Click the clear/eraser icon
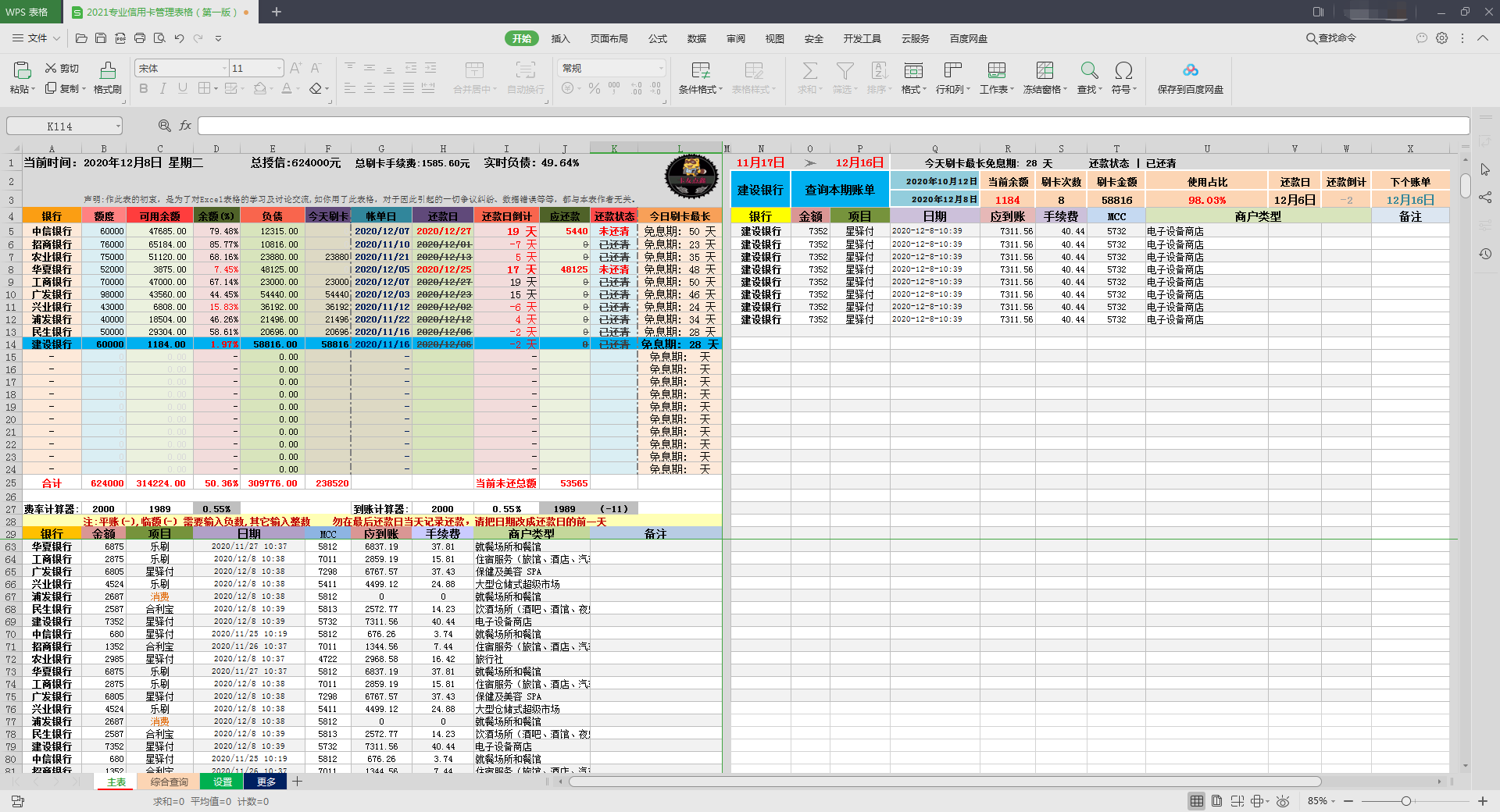 pos(316,89)
